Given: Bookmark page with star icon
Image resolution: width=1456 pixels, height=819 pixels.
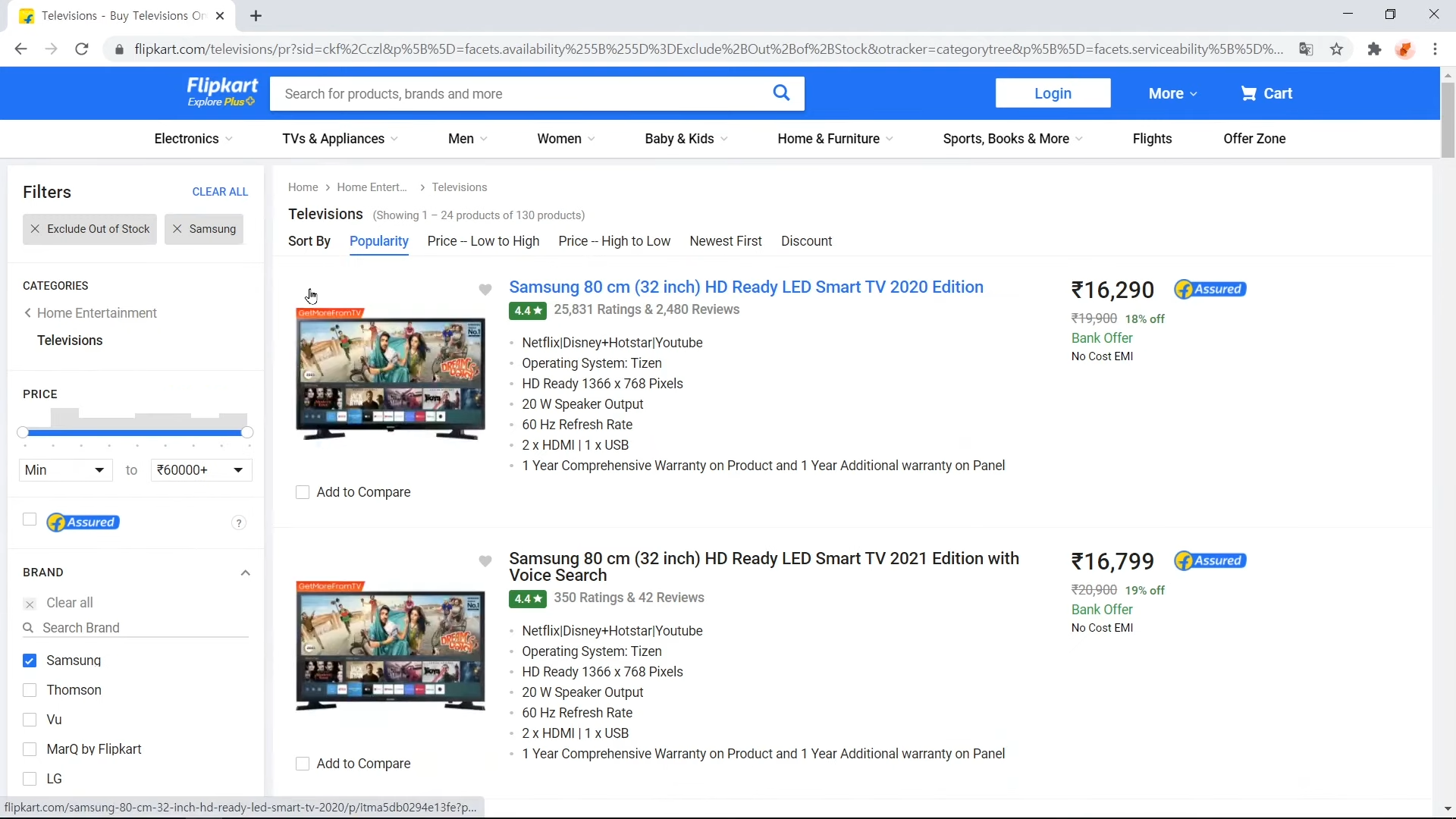Looking at the screenshot, I should point(1337,49).
